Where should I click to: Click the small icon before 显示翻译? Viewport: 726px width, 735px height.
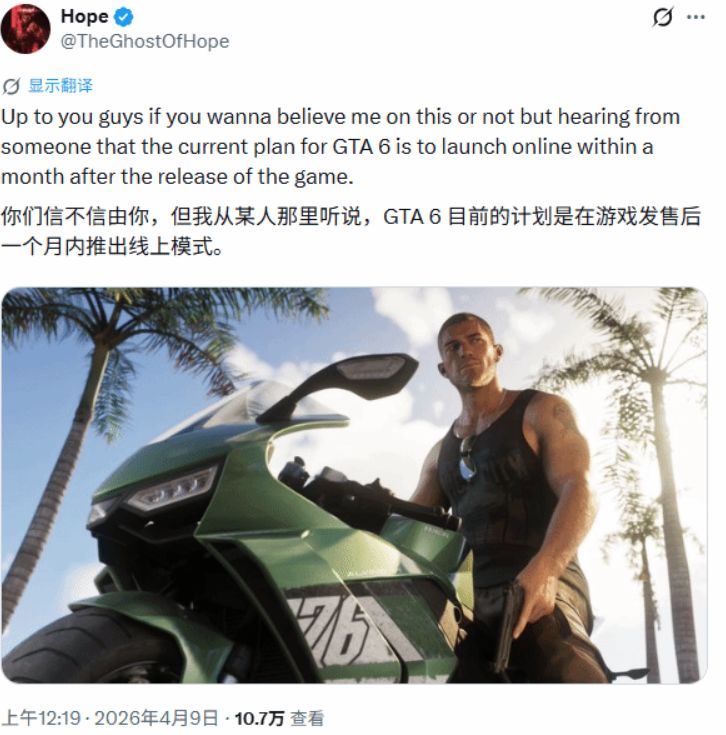tap(11, 86)
